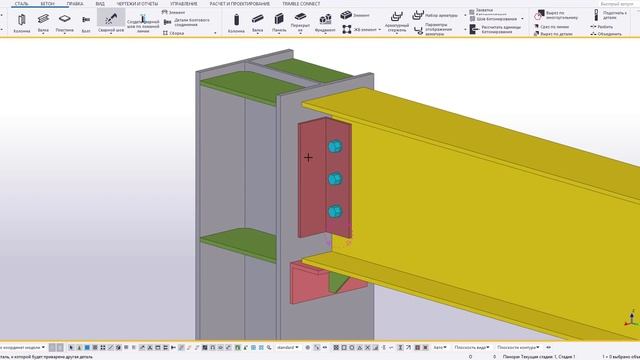Select the Набор арматуры tool
This screenshot has height=360, width=640.
pyautogui.click(x=435, y=16)
